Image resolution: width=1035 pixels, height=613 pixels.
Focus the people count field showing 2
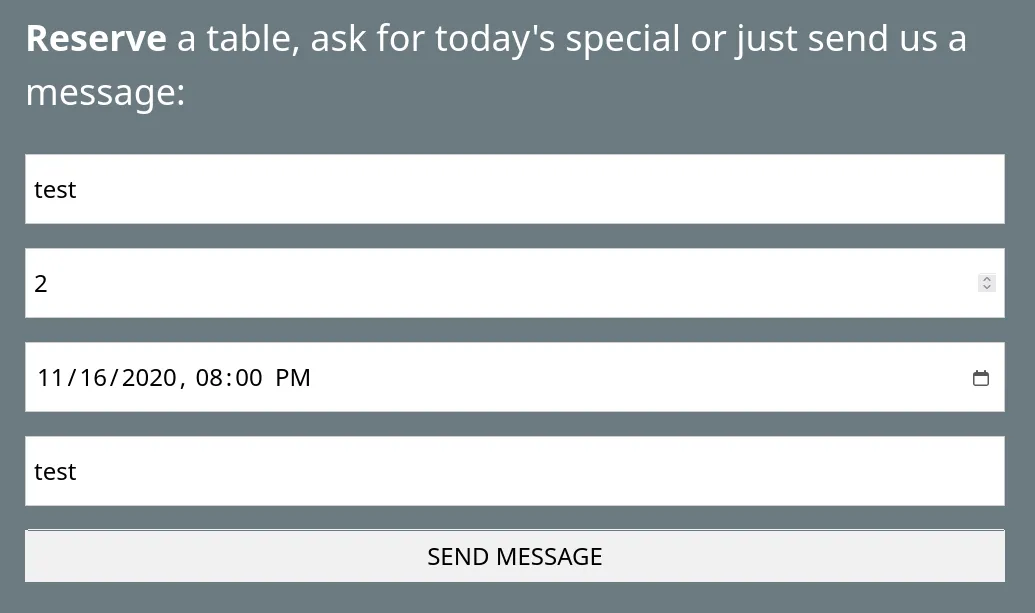coord(515,283)
